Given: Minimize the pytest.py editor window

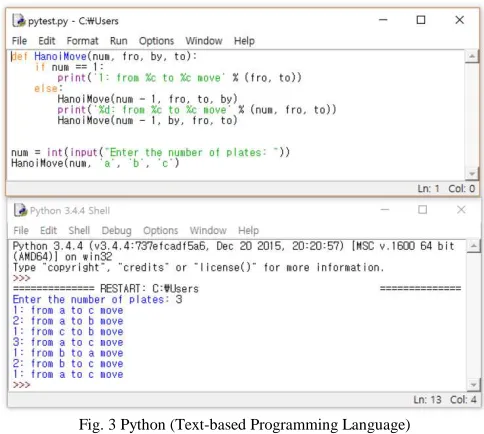Looking at the screenshot, I should pos(383,20).
